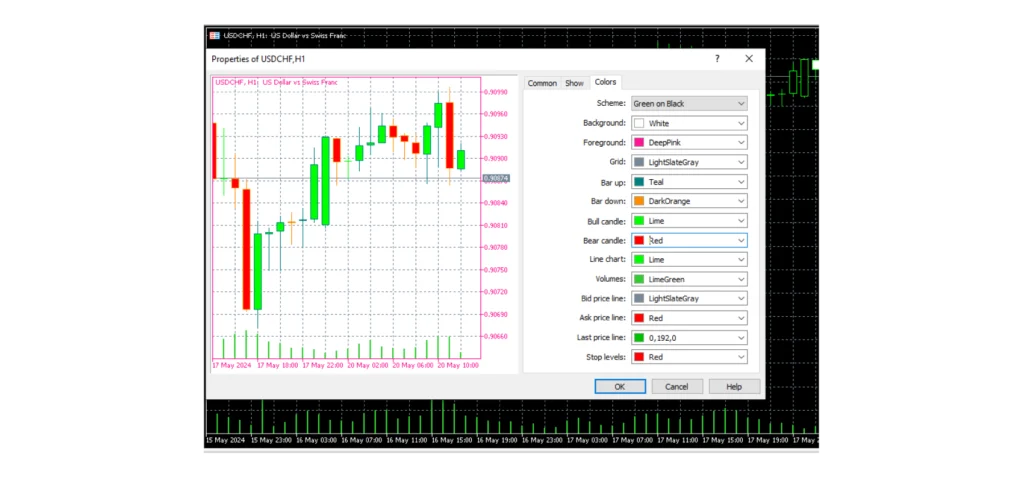Click the Teal swatch beside Bar up

point(639,182)
